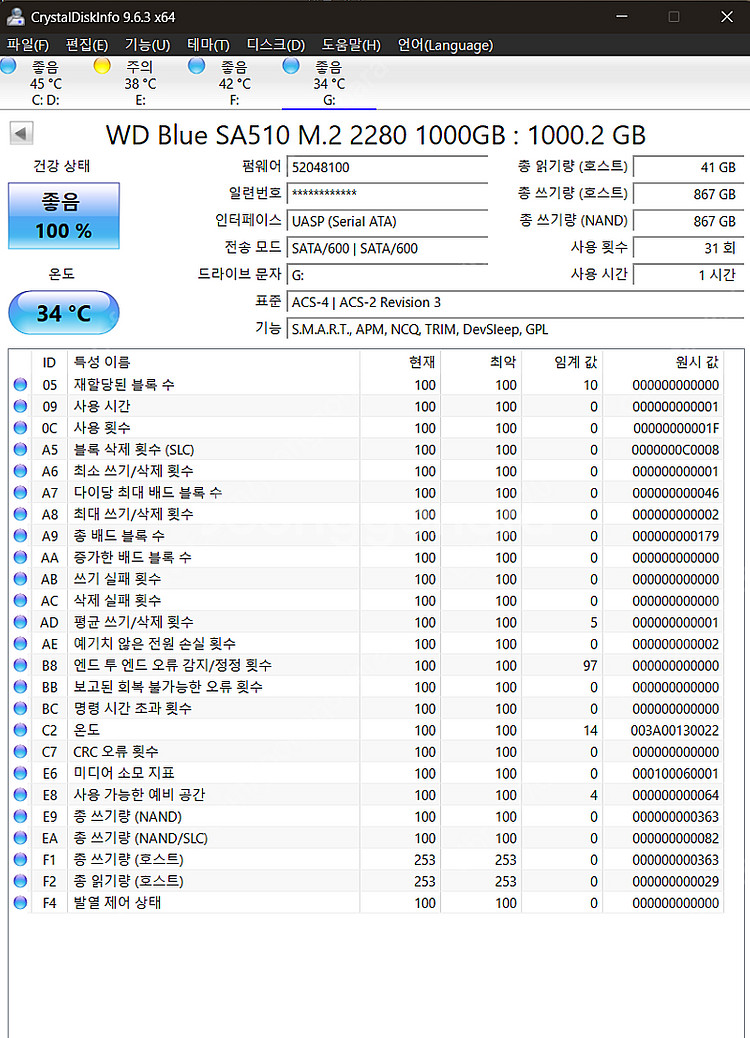Viewport: 750px width, 1038px height.
Task: Select row 종 쓰기량 (NAND/SLC)
Action: 365,838
